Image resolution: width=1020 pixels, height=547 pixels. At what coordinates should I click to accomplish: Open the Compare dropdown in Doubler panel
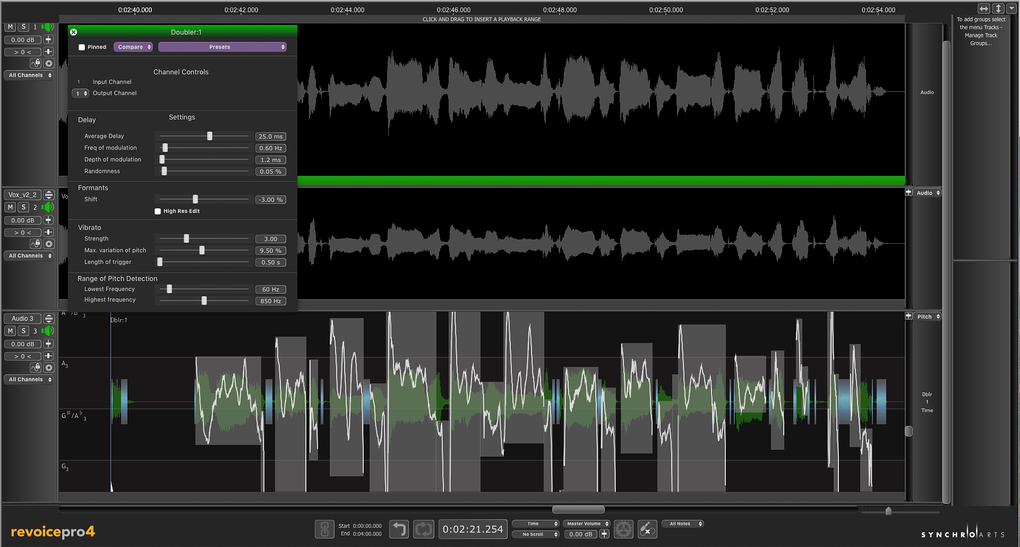point(133,47)
